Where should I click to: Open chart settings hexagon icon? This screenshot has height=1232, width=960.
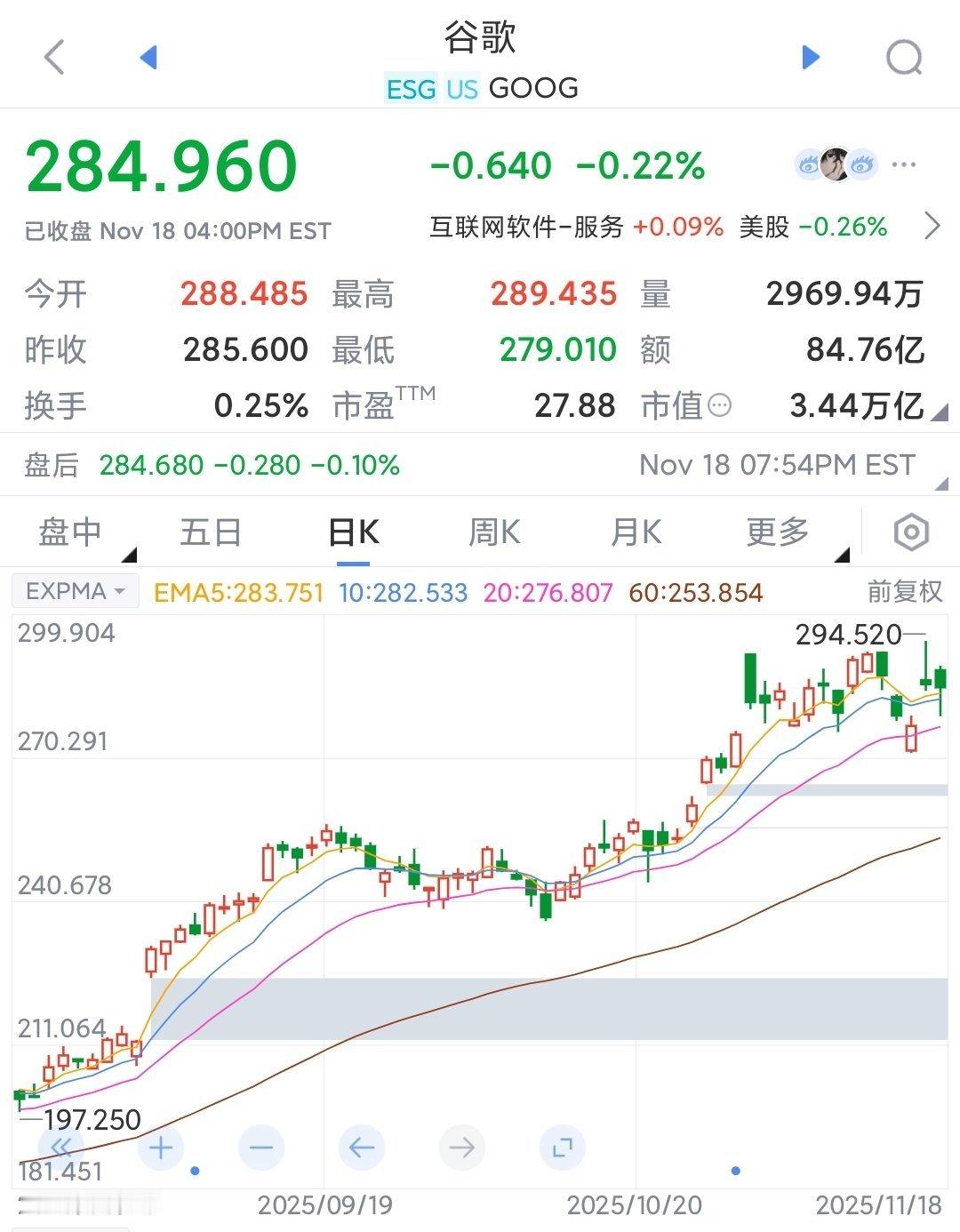pos(911,532)
